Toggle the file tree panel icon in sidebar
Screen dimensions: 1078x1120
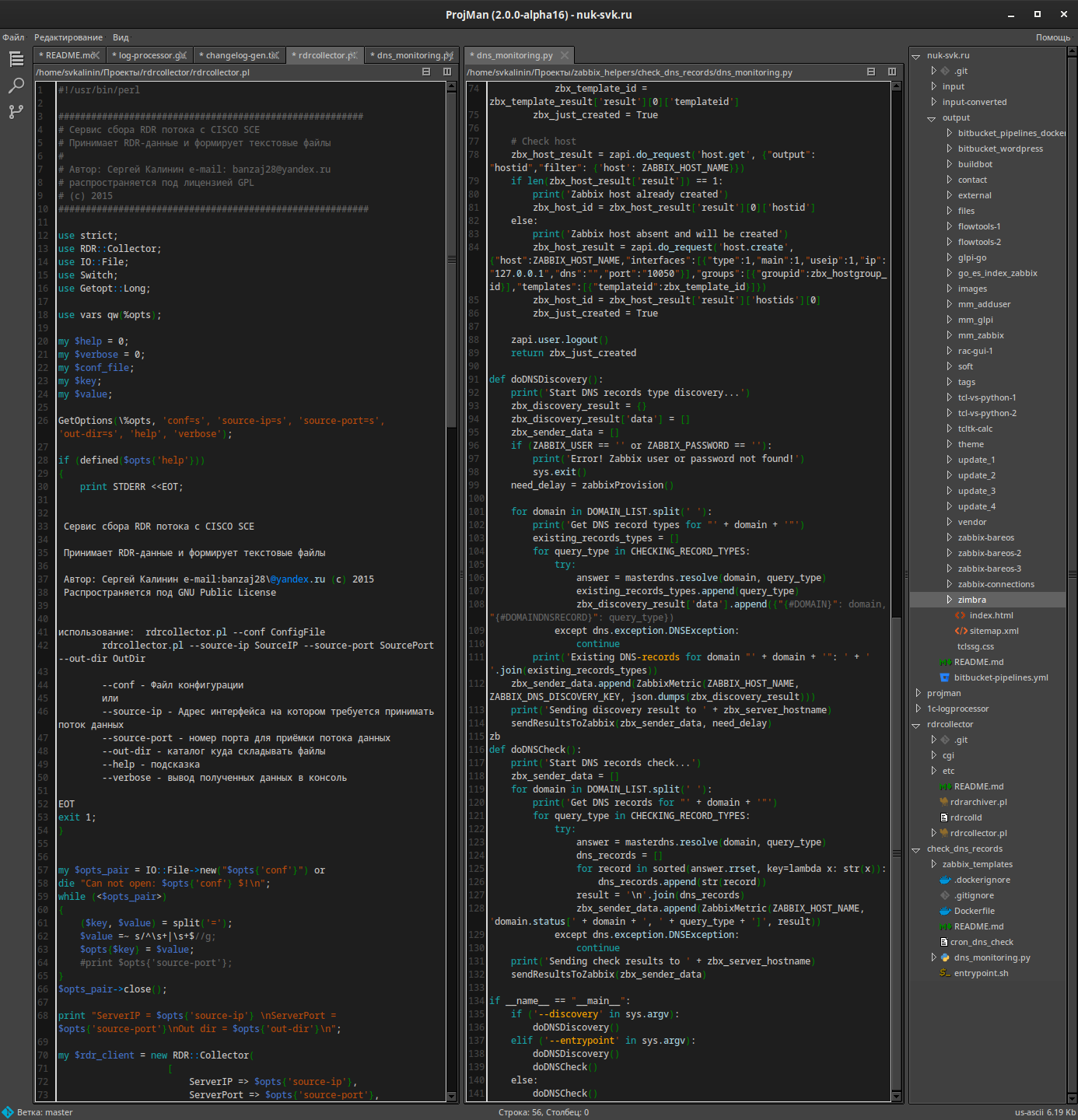coord(16,59)
